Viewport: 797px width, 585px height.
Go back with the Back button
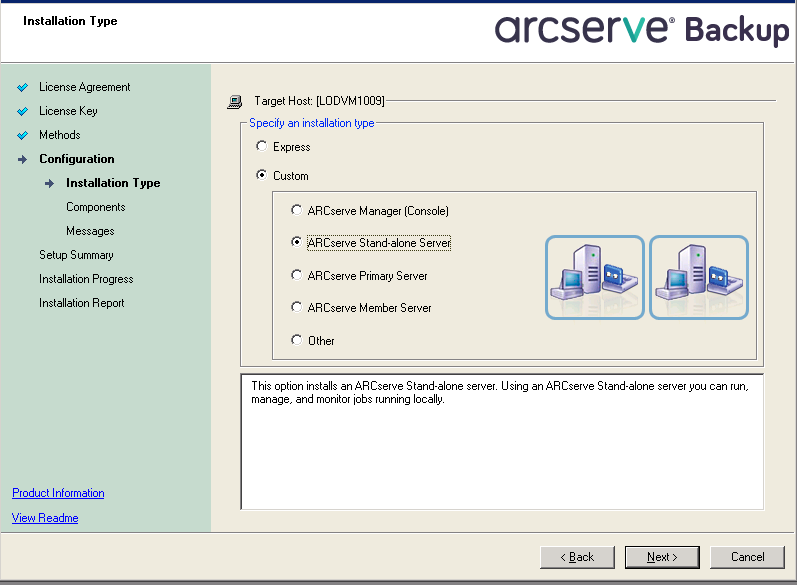pyautogui.click(x=577, y=557)
